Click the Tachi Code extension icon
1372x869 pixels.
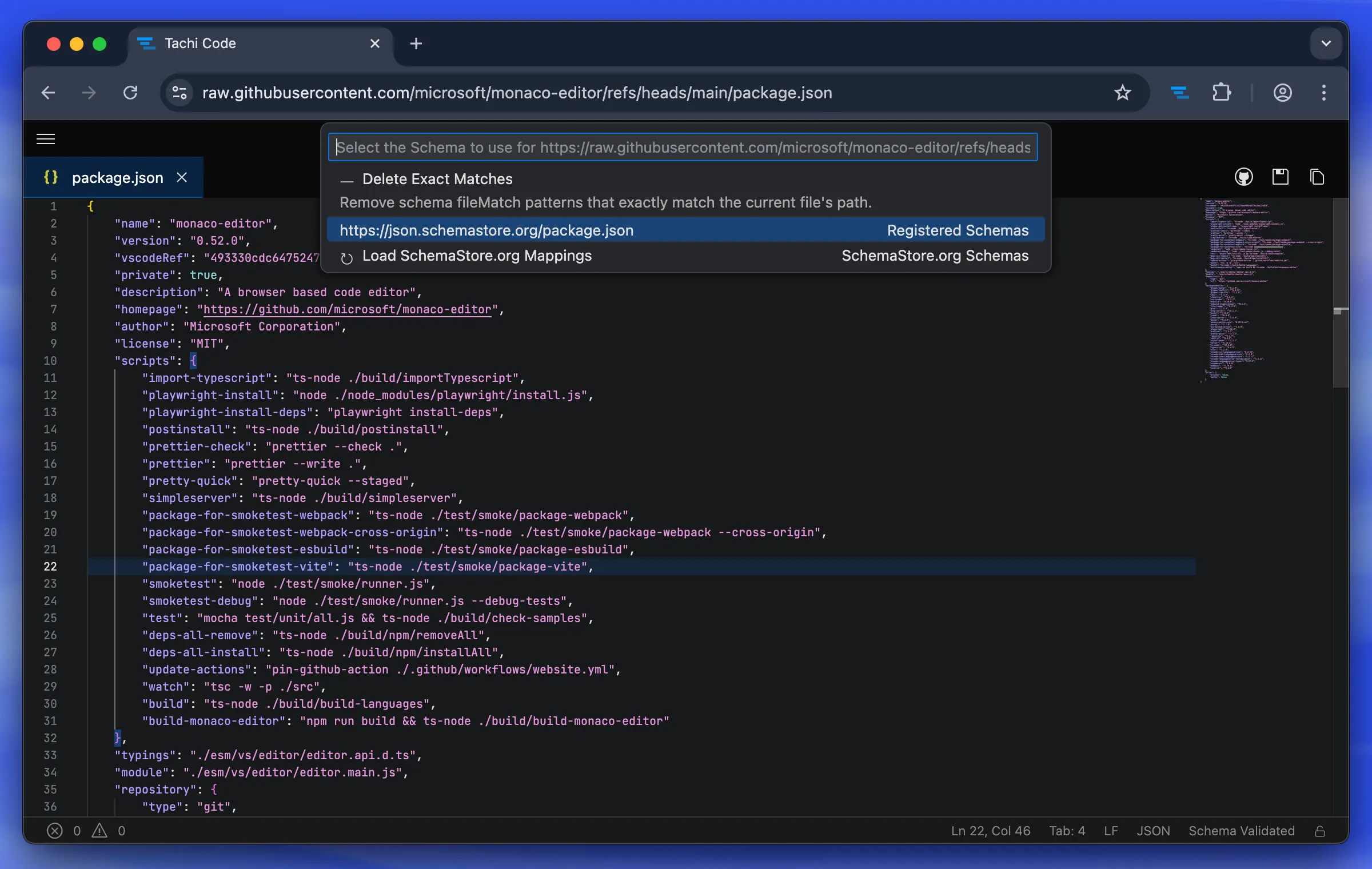(x=1179, y=93)
